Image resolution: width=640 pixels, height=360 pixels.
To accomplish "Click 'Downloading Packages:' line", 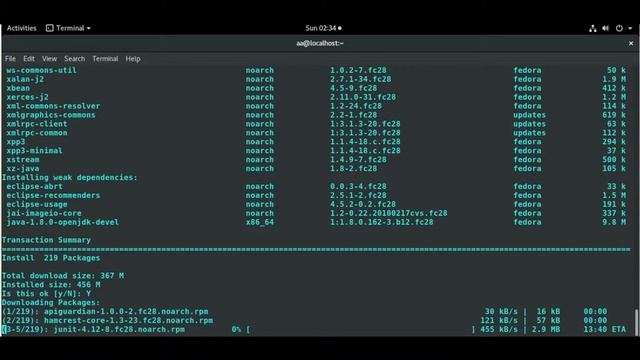I will tap(51, 303).
